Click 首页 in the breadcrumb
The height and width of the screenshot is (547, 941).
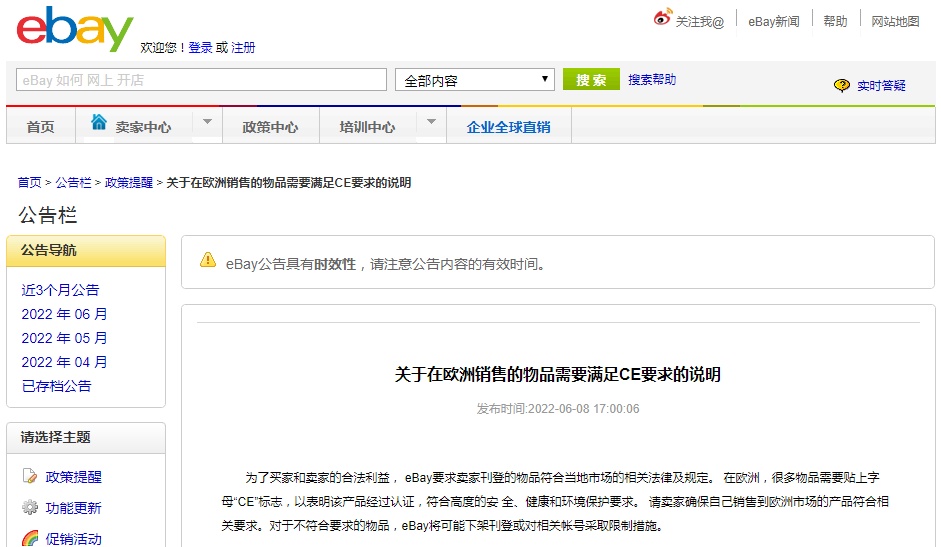tap(29, 183)
